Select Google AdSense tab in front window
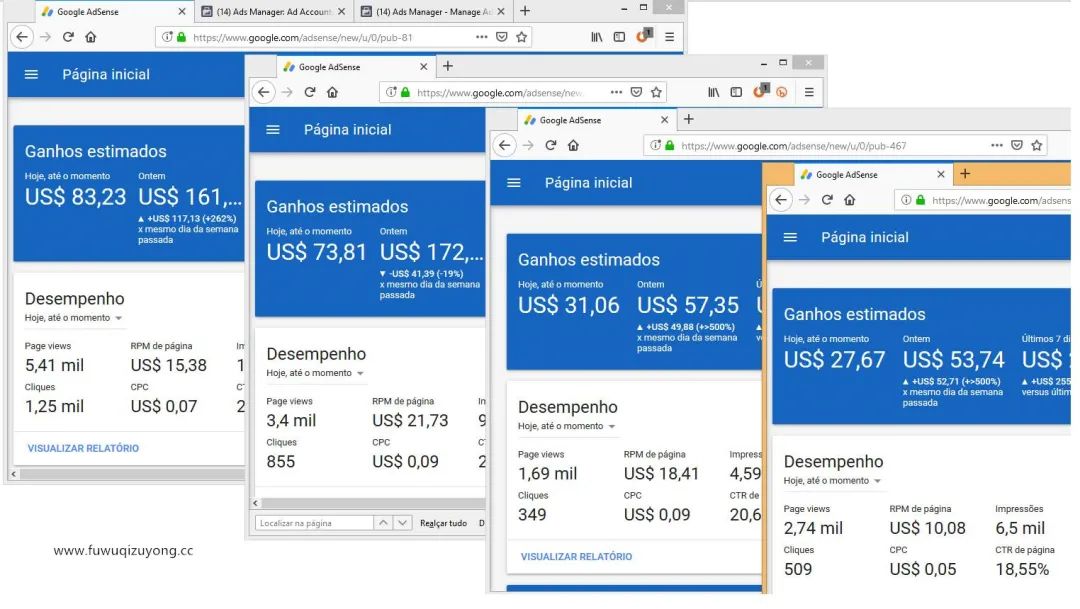Viewport: 1080px width, 609px height. pos(873,175)
